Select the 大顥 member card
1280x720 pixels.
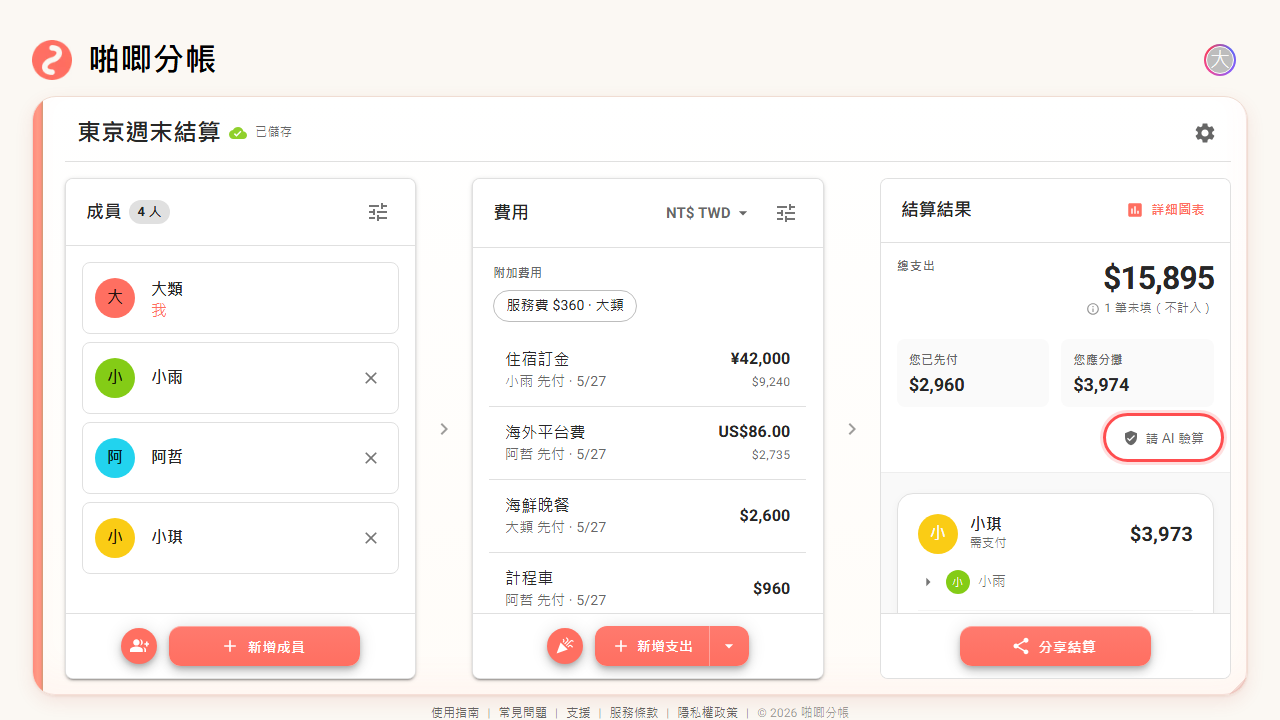coord(240,298)
